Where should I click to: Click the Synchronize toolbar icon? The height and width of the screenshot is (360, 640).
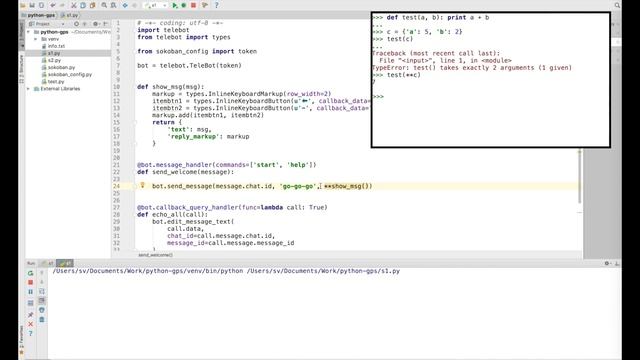tap(42, 5)
